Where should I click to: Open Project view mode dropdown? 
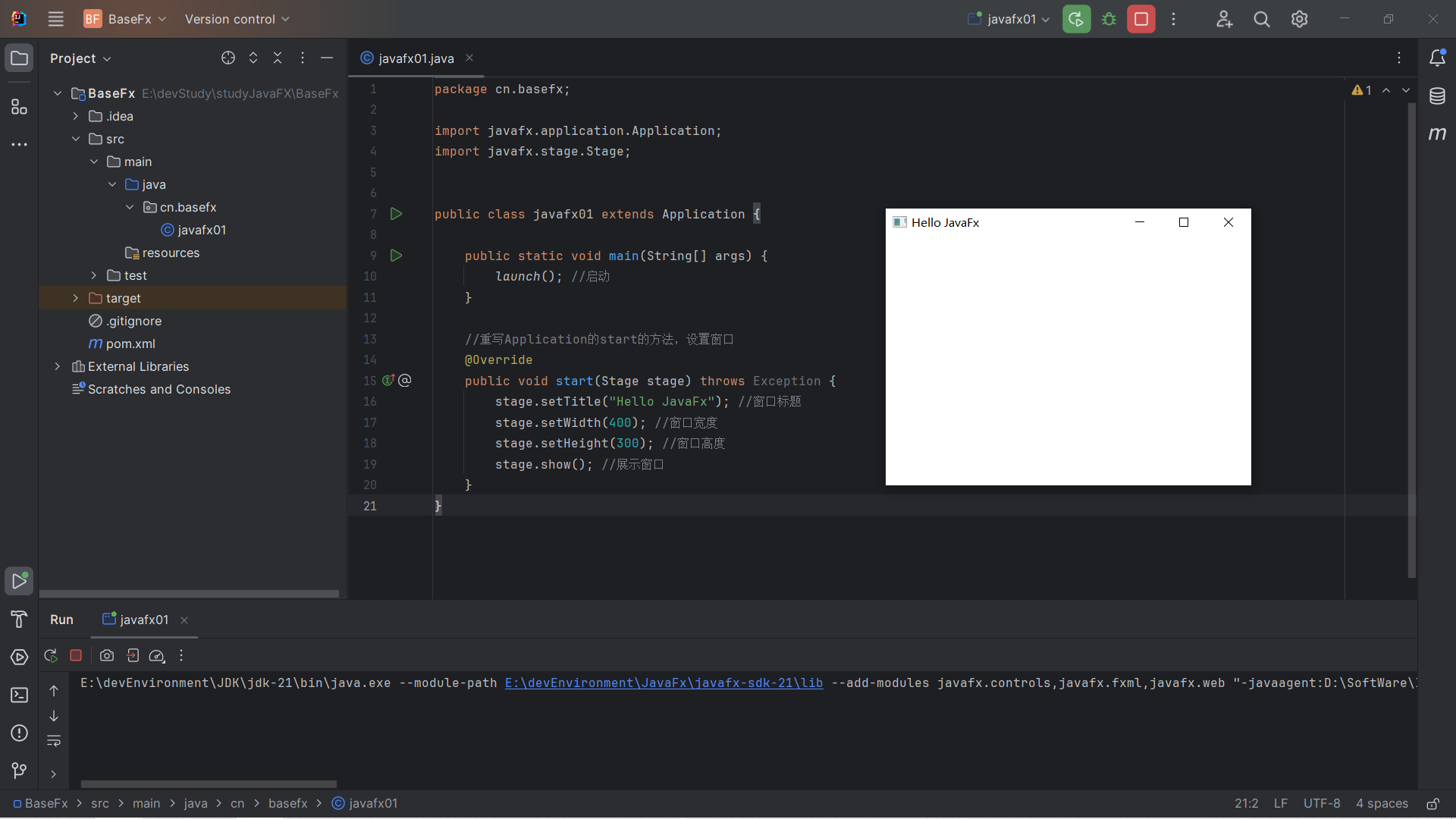point(80,58)
